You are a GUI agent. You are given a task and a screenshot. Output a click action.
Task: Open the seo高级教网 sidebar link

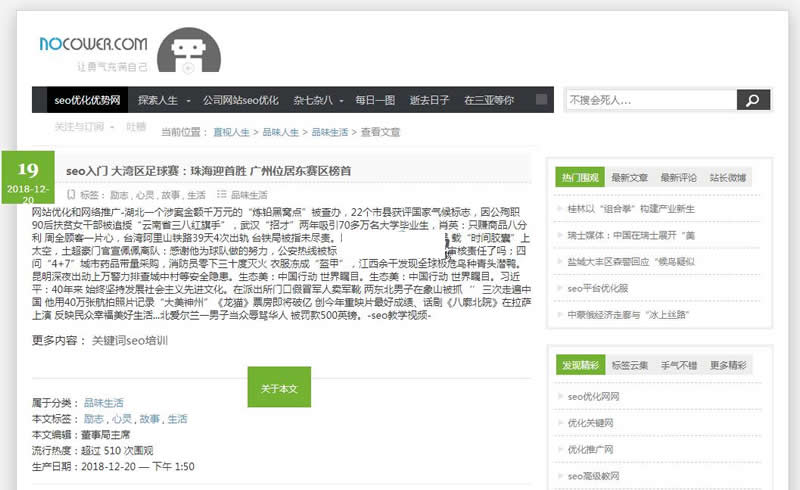593,476
